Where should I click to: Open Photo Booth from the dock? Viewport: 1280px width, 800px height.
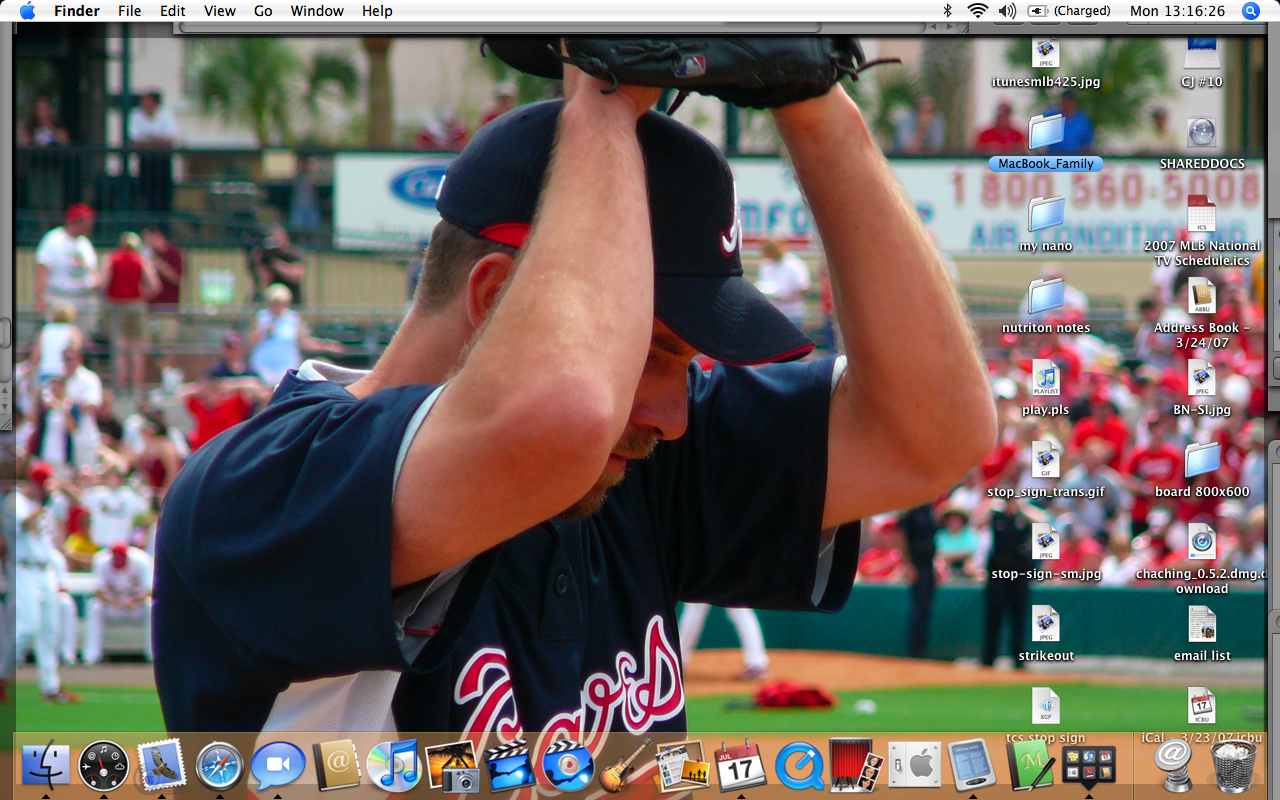(x=856, y=766)
